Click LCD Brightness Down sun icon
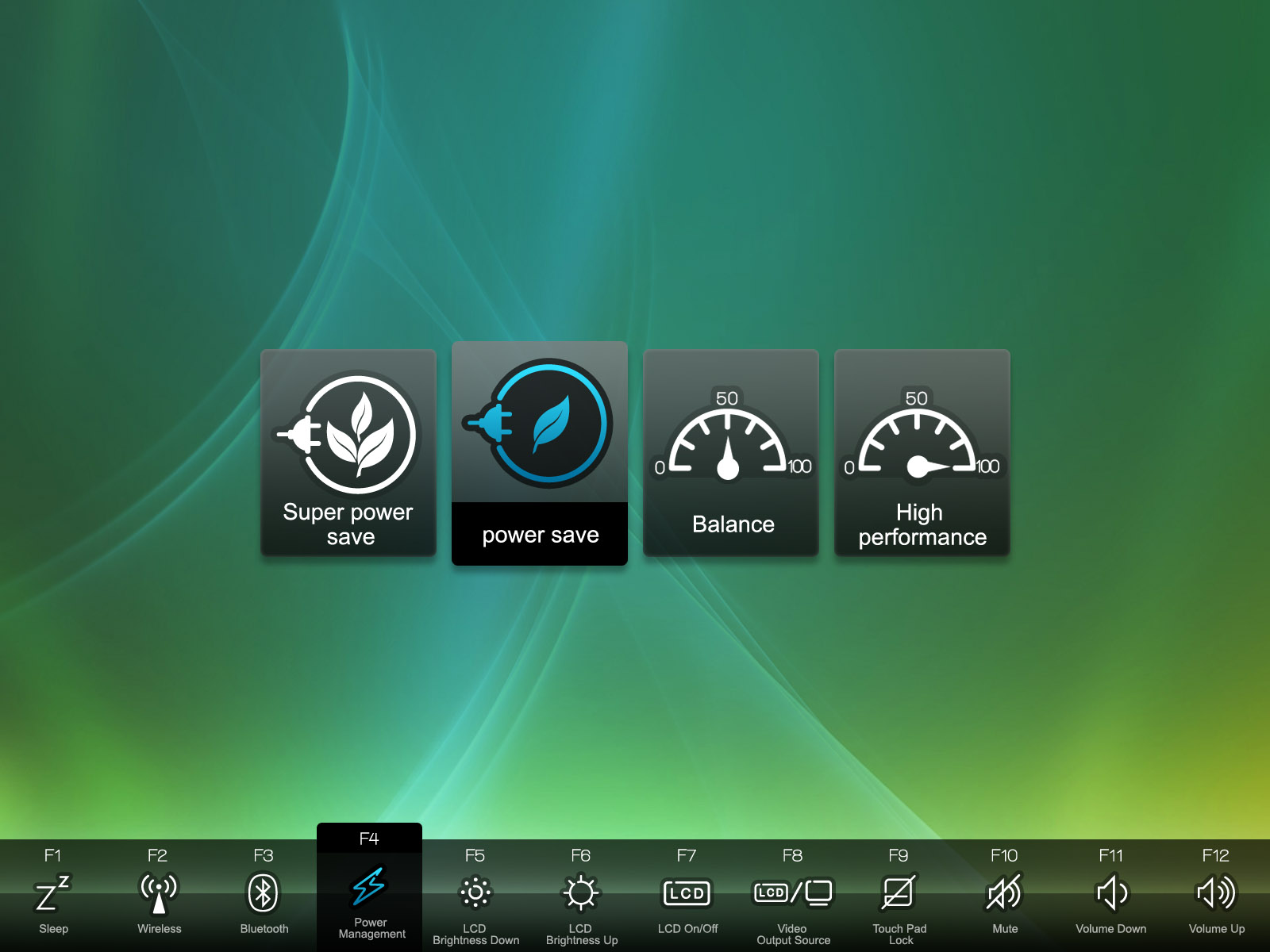The height and width of the screenshot is (952, 1270). 475,892
